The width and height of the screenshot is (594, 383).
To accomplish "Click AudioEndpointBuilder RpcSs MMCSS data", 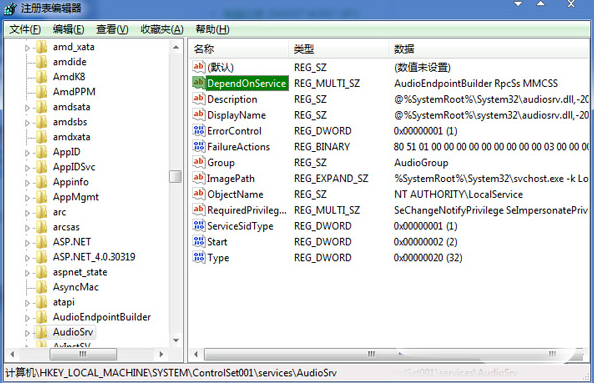I will (x=476, y=83).
